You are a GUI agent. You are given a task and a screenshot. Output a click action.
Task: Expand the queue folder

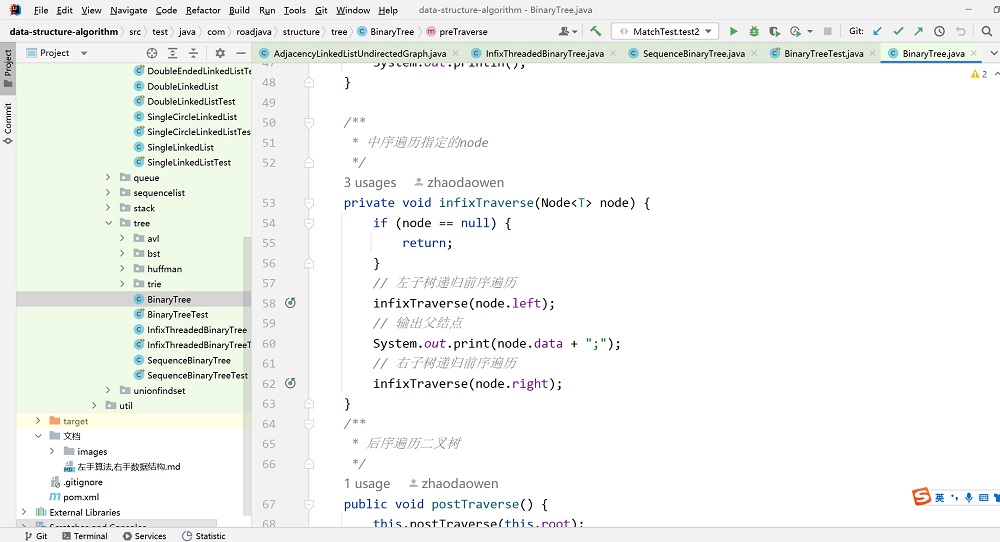[x=108, y=177]
